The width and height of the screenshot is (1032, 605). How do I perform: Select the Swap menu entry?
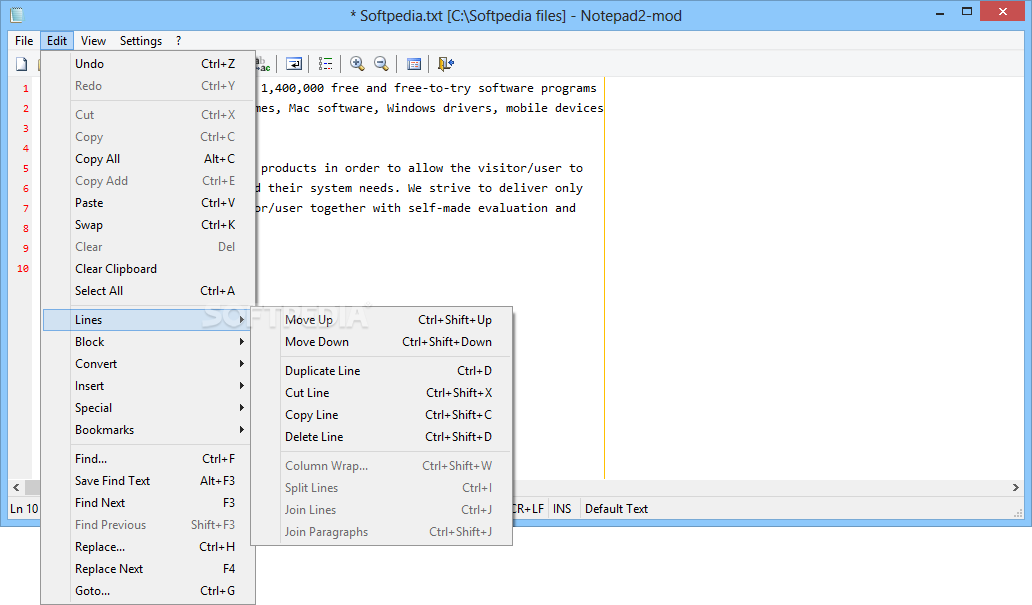(x=149, y=225)
